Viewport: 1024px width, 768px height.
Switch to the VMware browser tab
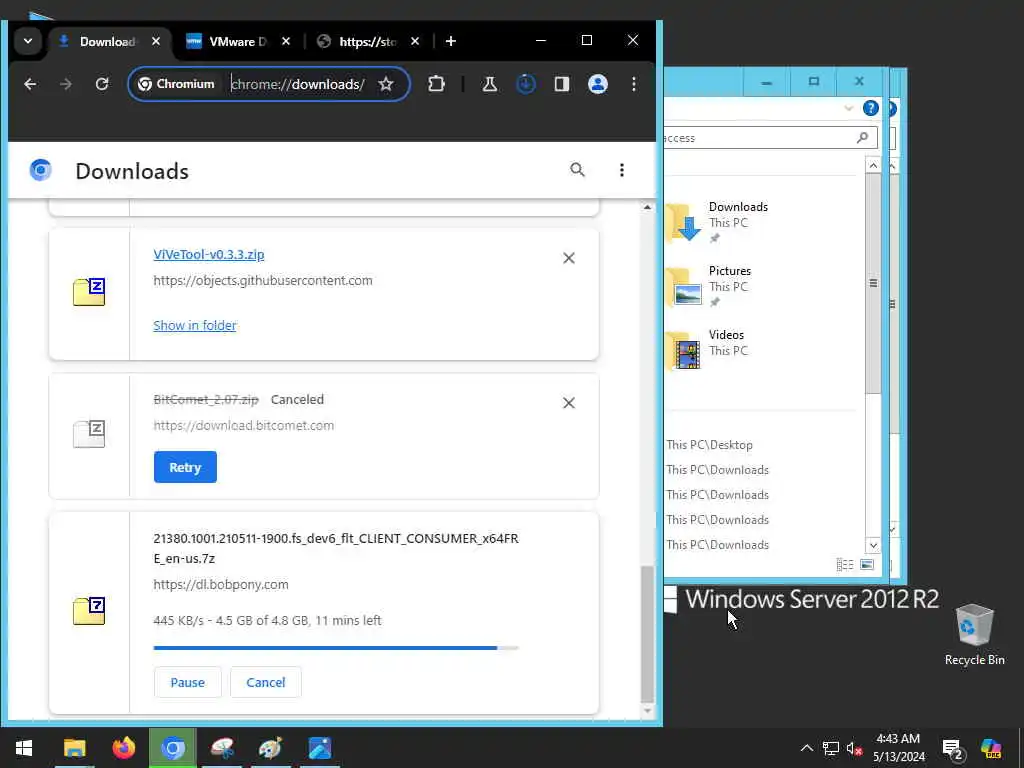[237, 42]
